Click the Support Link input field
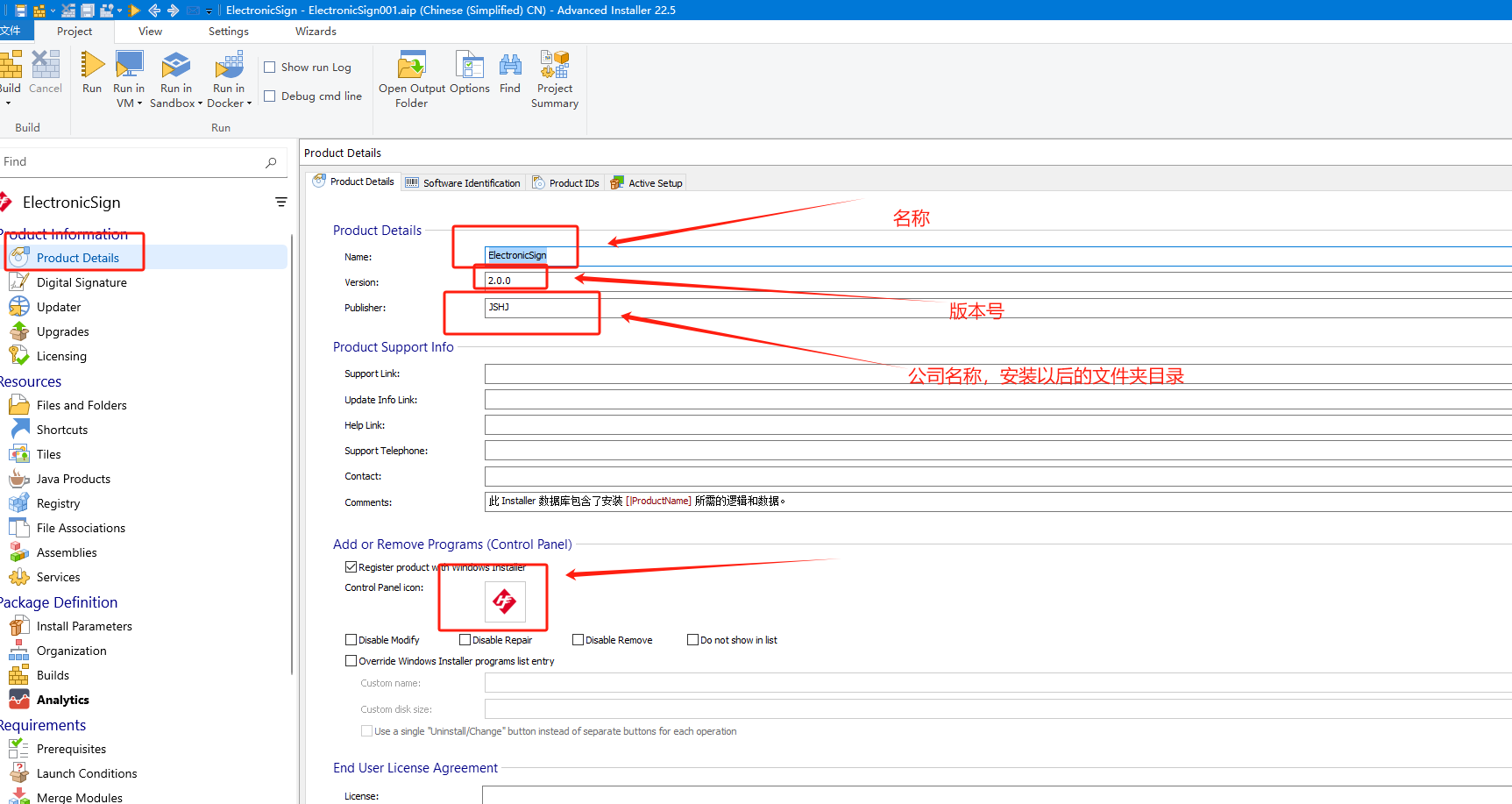This screenshot has width=1512, height=804. 997,374
